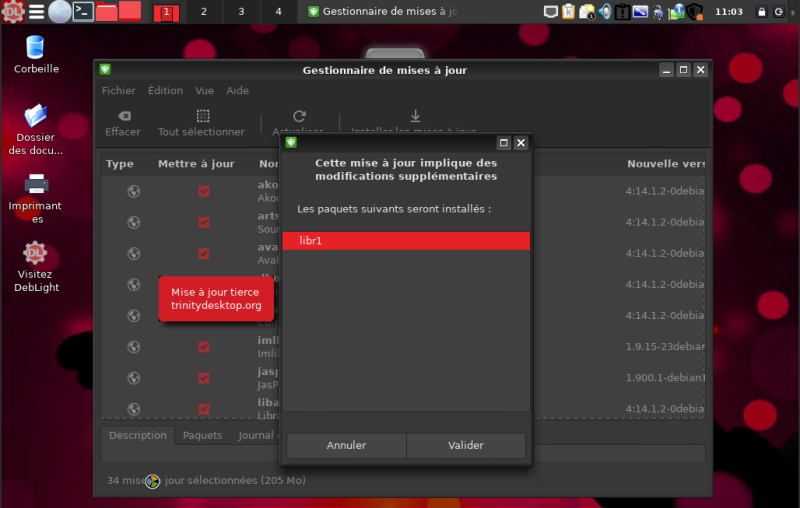Open the Aide menu
Viewport: 800px width, 508px height.
237,90
